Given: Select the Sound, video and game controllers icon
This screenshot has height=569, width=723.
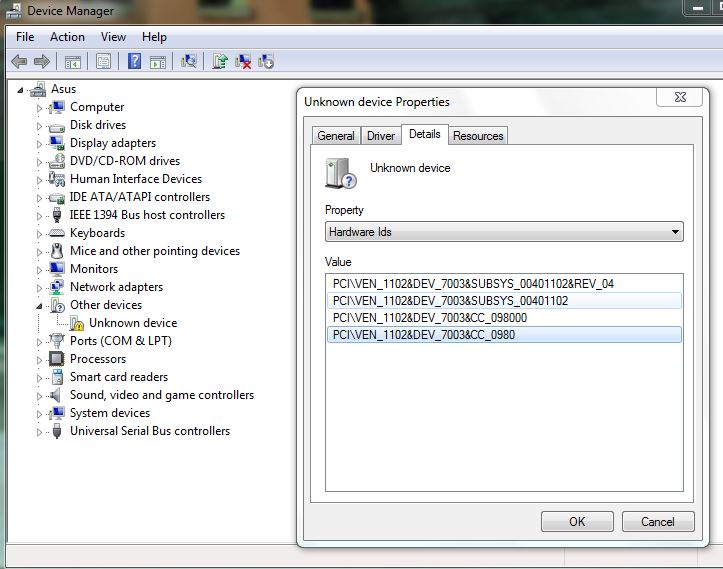Looking at the screenshot, I should tap(56, 395).
